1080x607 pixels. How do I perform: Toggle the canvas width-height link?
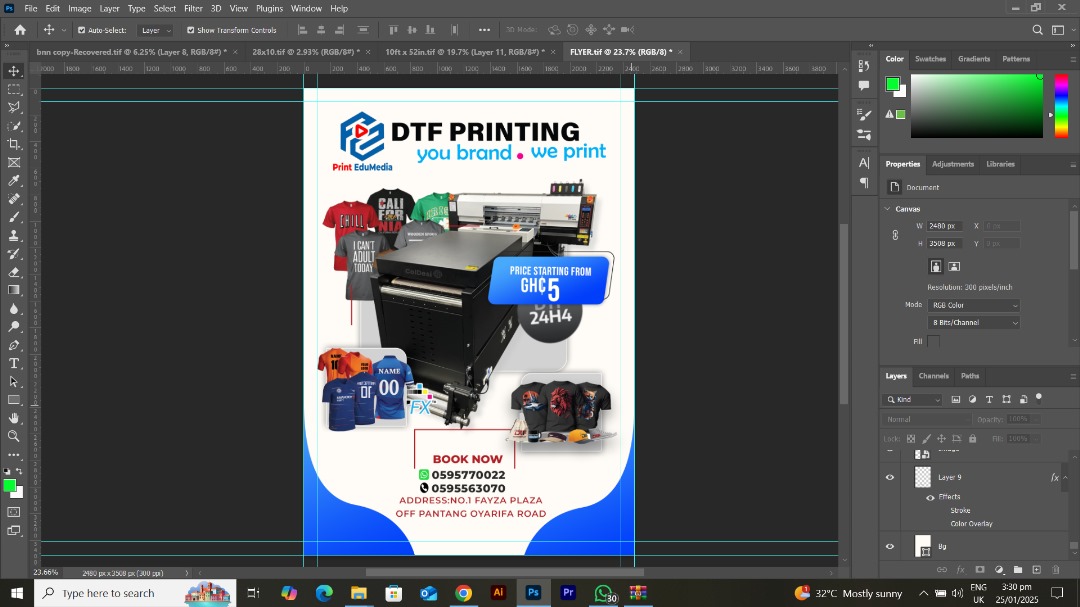895,235
